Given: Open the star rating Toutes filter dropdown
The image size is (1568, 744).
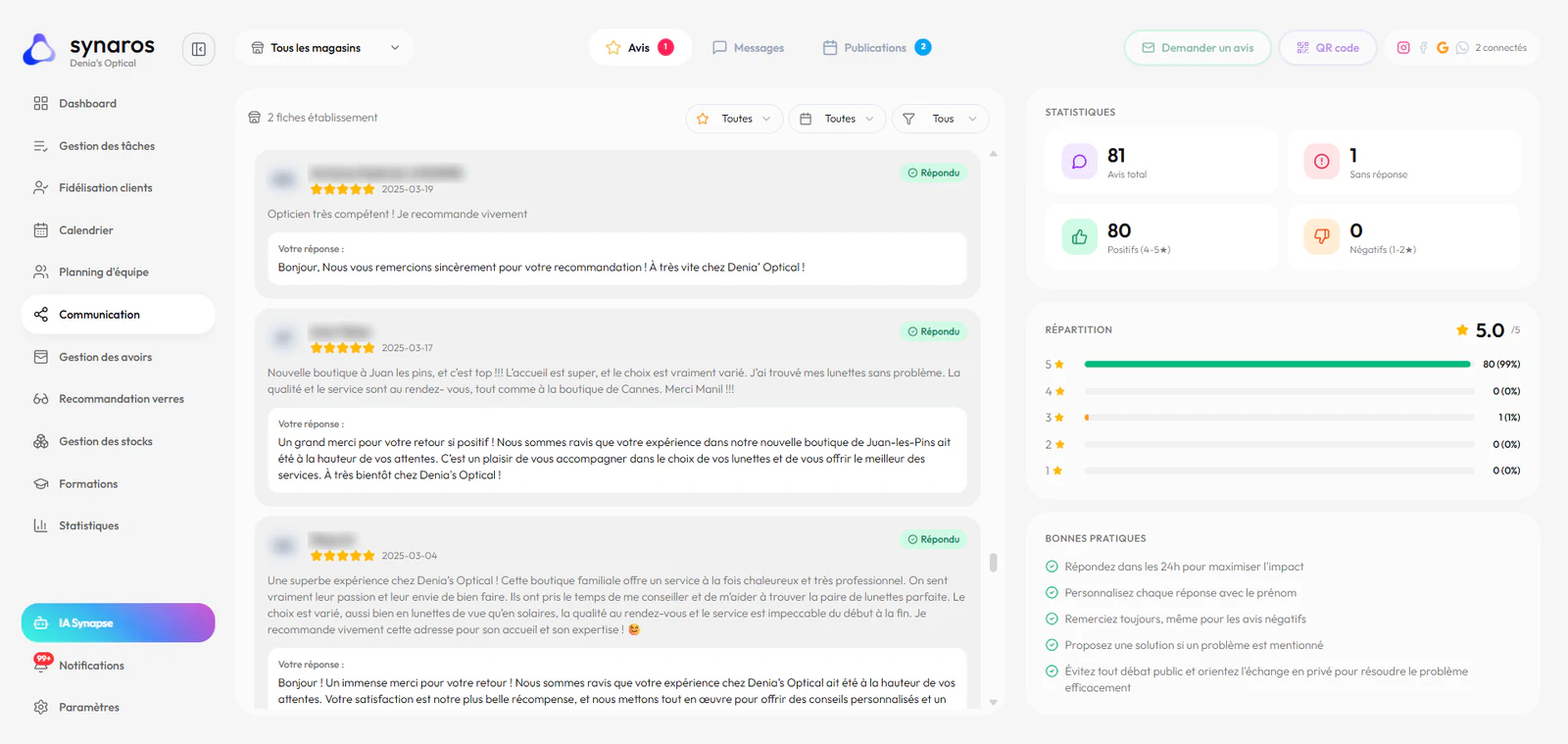Looking at the screenshot, I should [734, 119].
